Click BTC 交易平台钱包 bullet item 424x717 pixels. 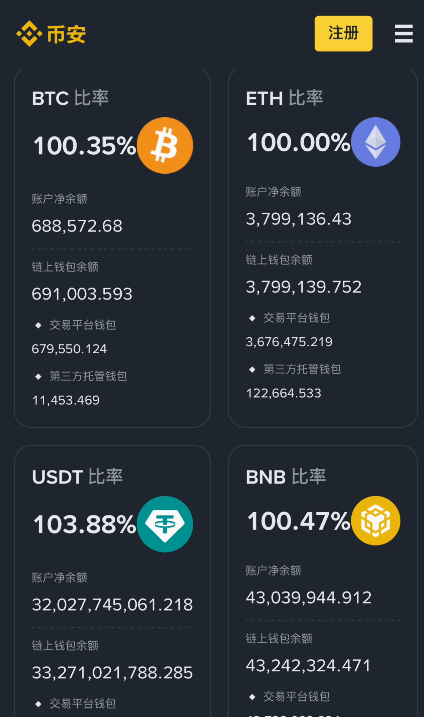click(x=76, y=325)
